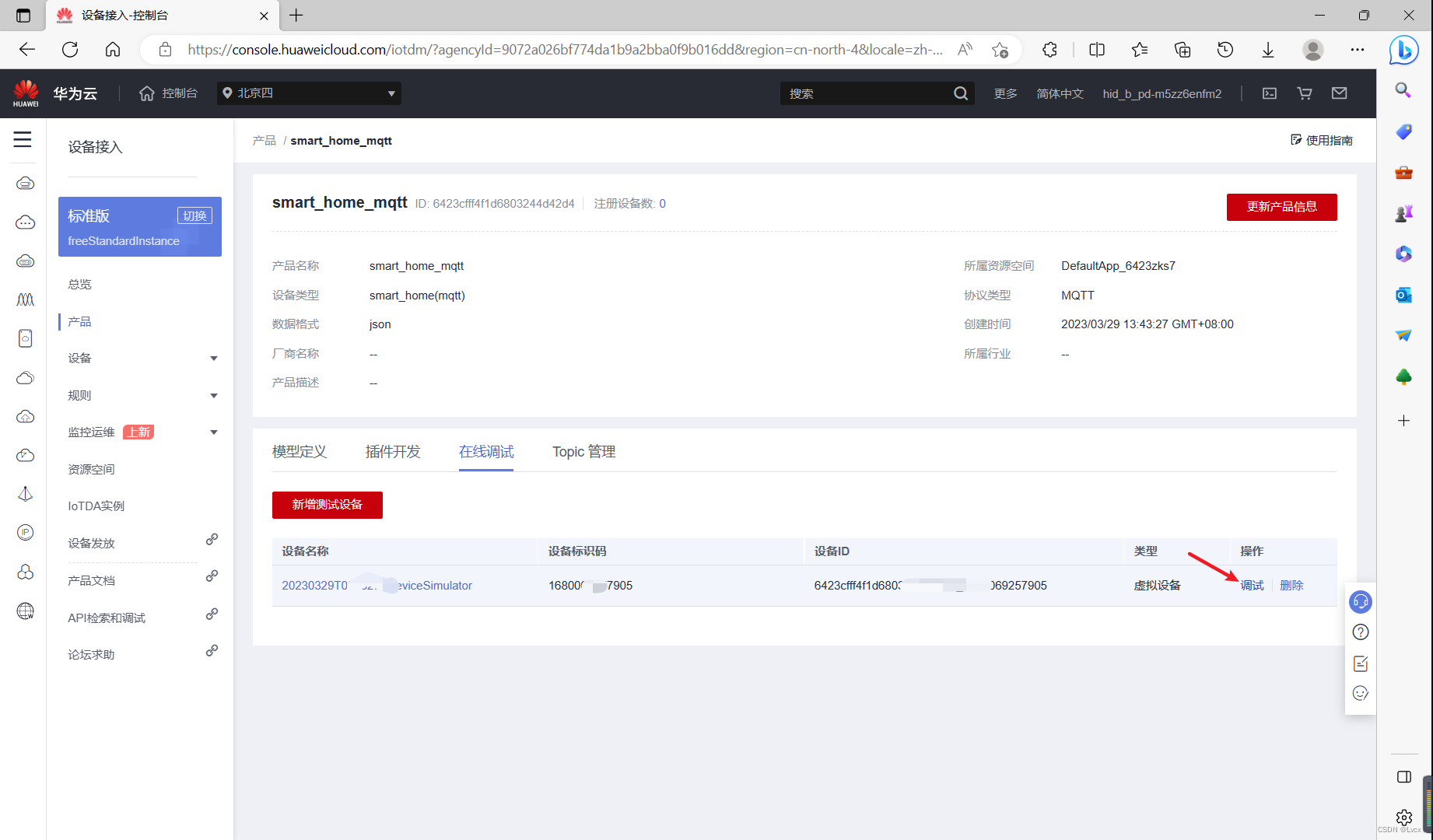Switch to the 插件开发 tab
The height and width of the screenshot is (840, 1433).
393,452
